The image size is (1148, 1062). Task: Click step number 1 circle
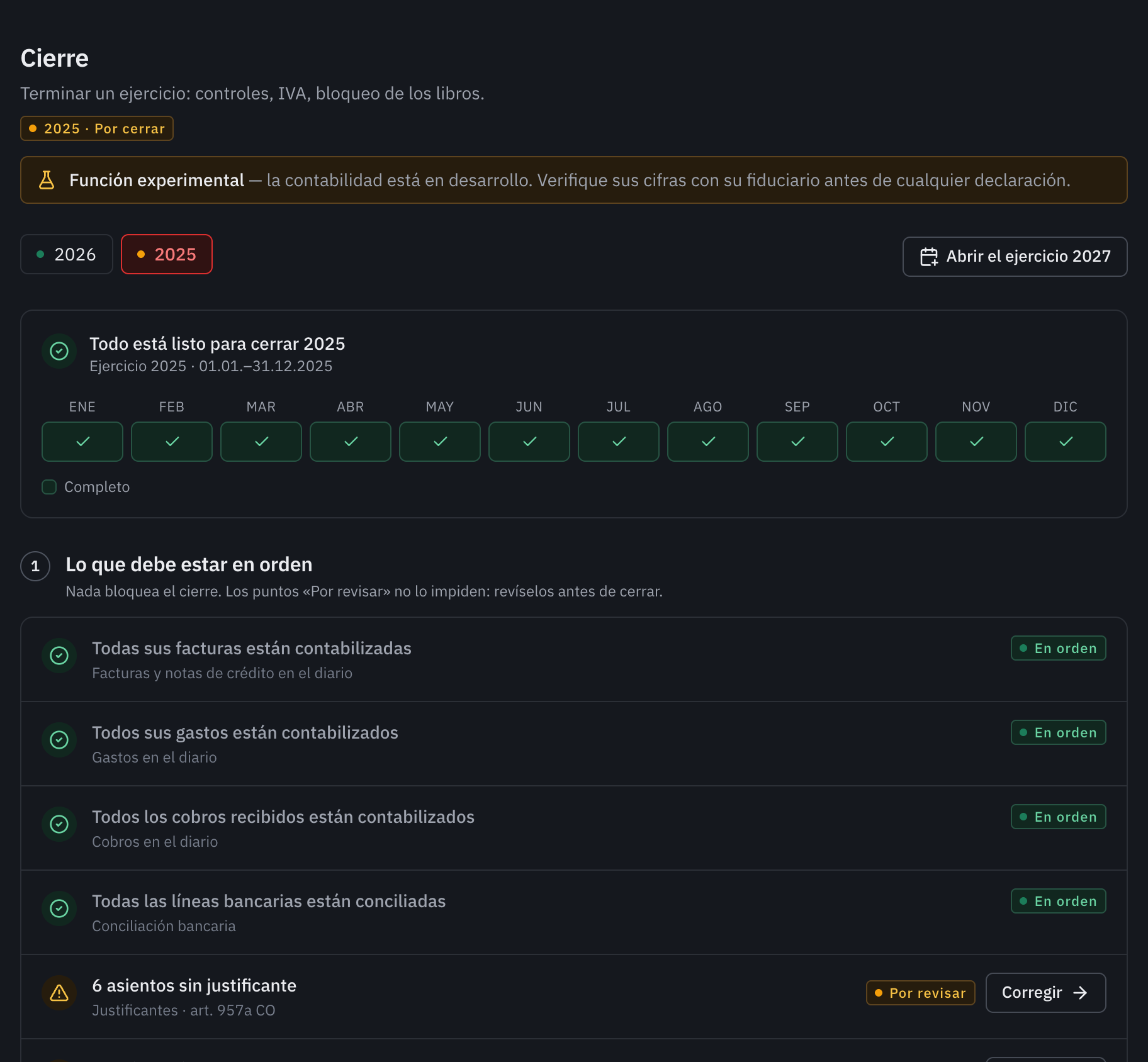(35, 566)
